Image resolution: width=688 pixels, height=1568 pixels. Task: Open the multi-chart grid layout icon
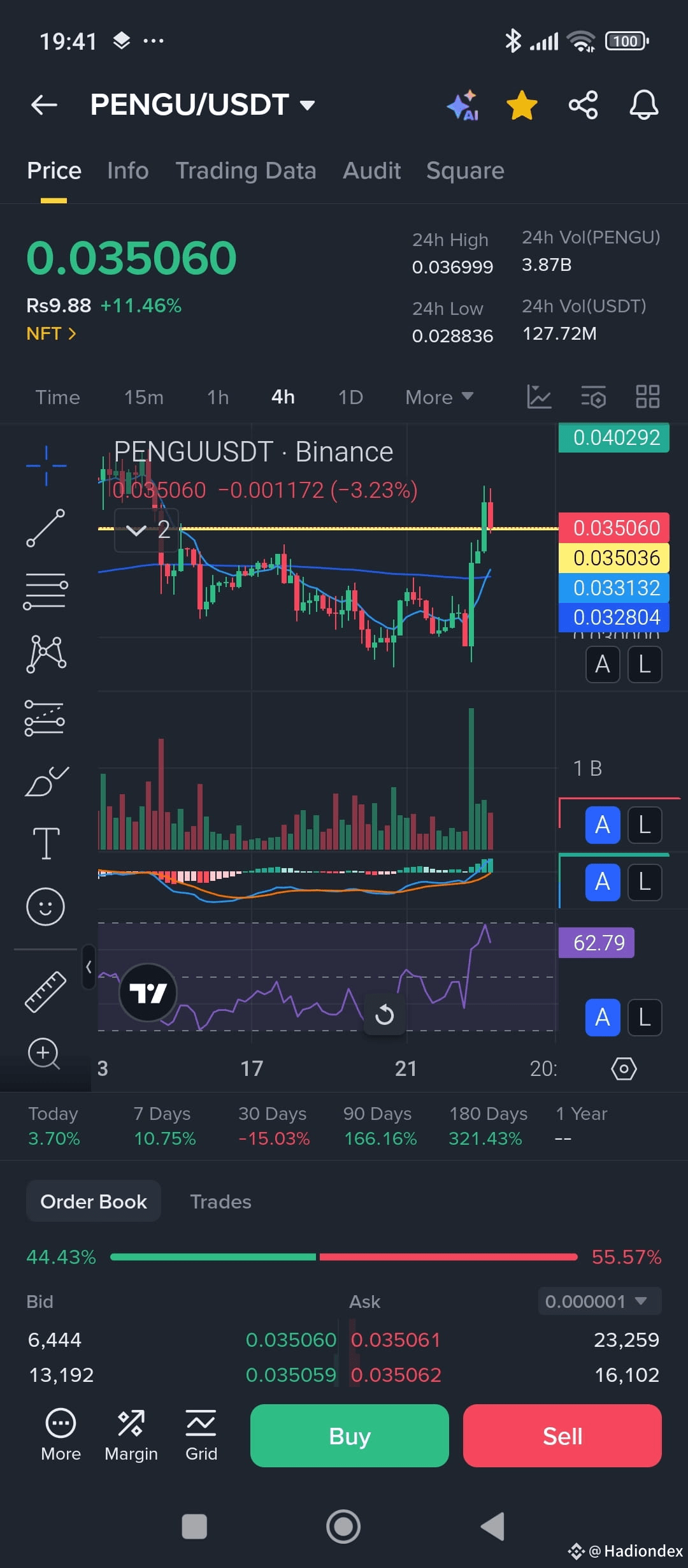click(x=648, y=396)
